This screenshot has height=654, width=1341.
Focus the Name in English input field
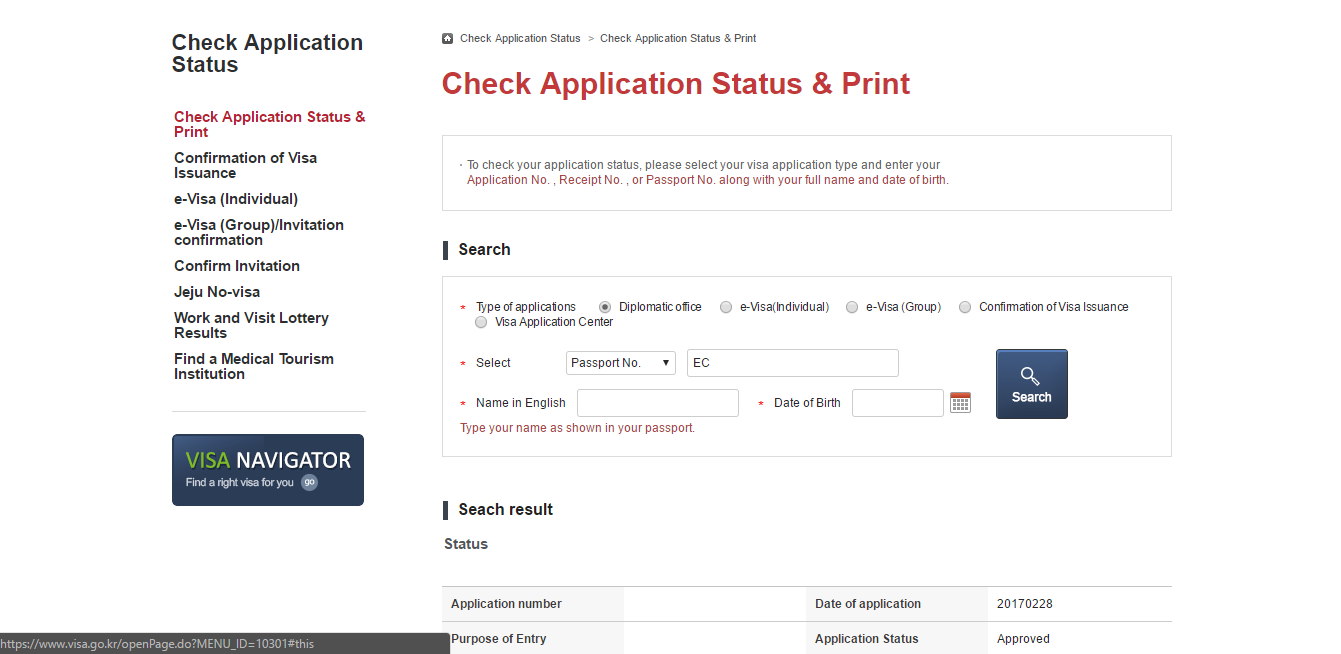pos(658,403)
